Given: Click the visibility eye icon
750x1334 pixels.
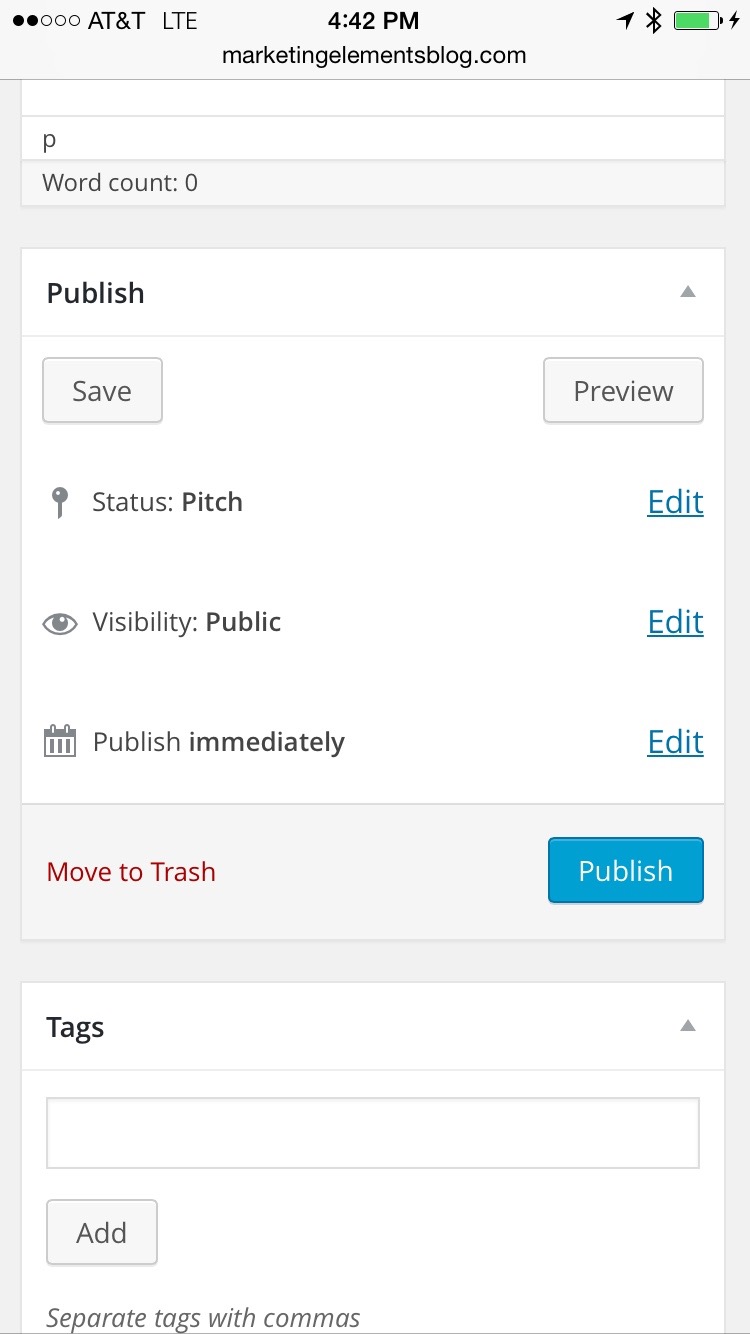Looking at the screenshot, I should click(60, 624).
